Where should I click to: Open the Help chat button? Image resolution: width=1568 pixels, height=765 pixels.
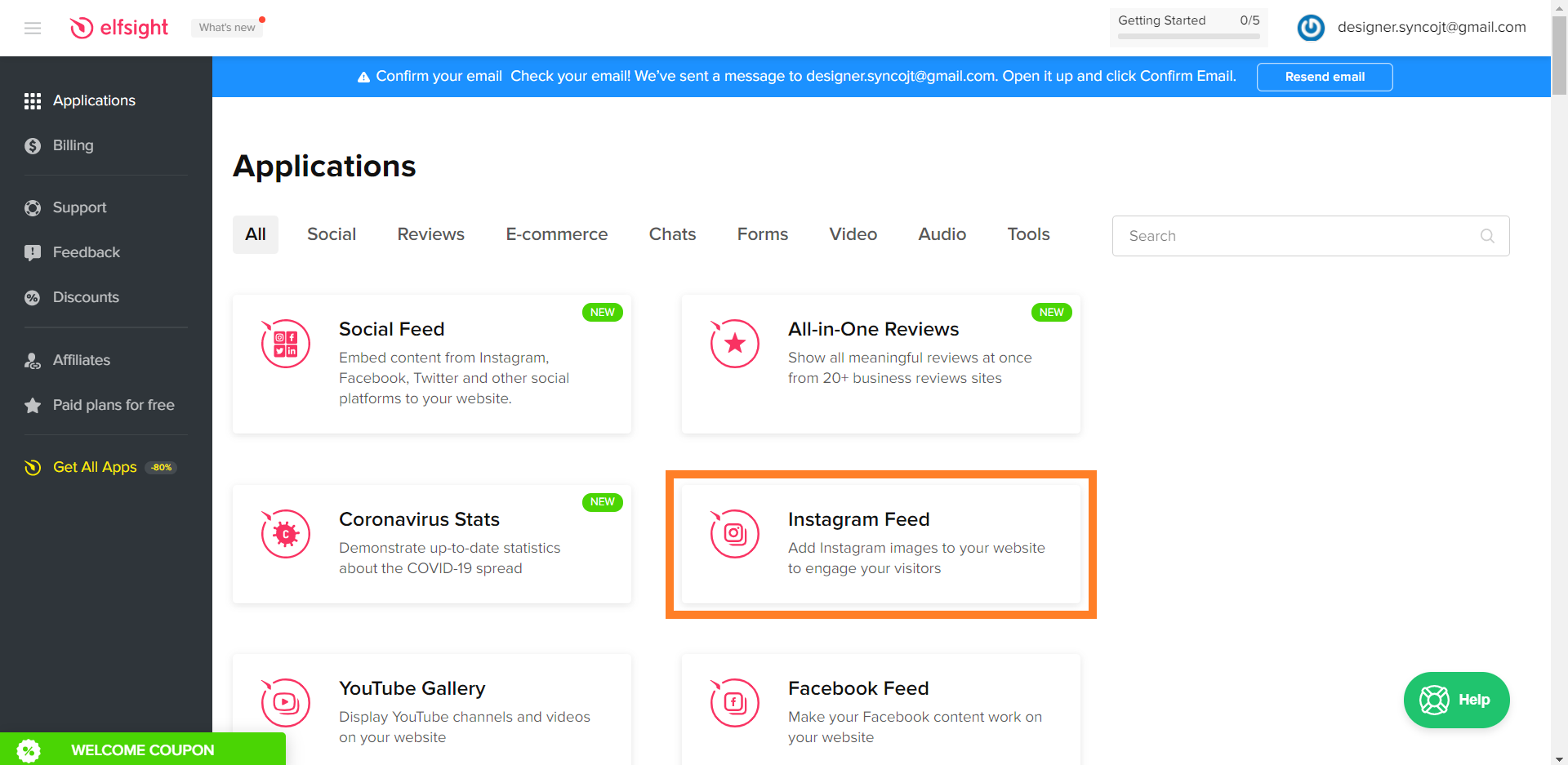coord(1456,700)
